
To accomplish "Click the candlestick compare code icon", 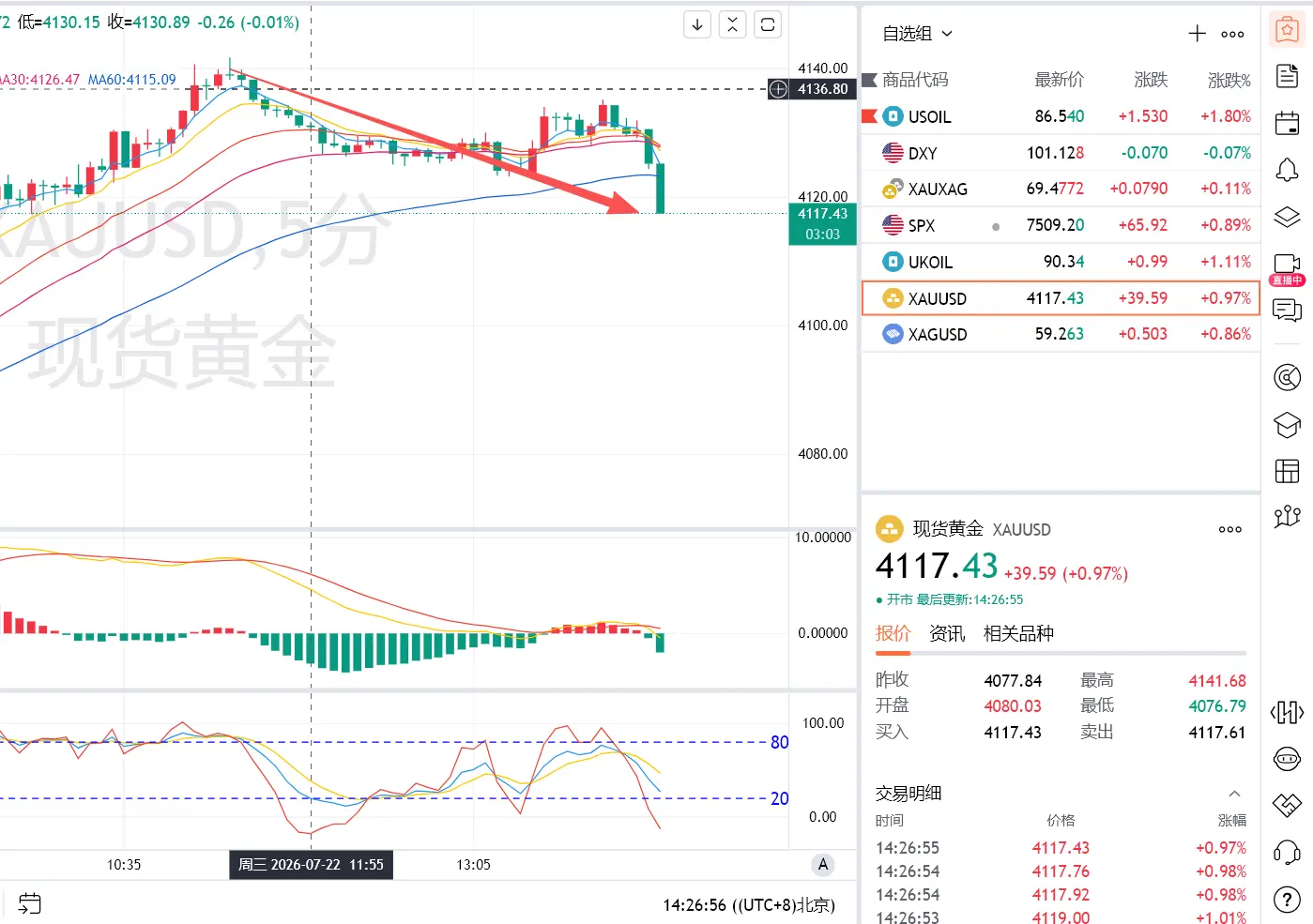I will tap(1287, 713).
